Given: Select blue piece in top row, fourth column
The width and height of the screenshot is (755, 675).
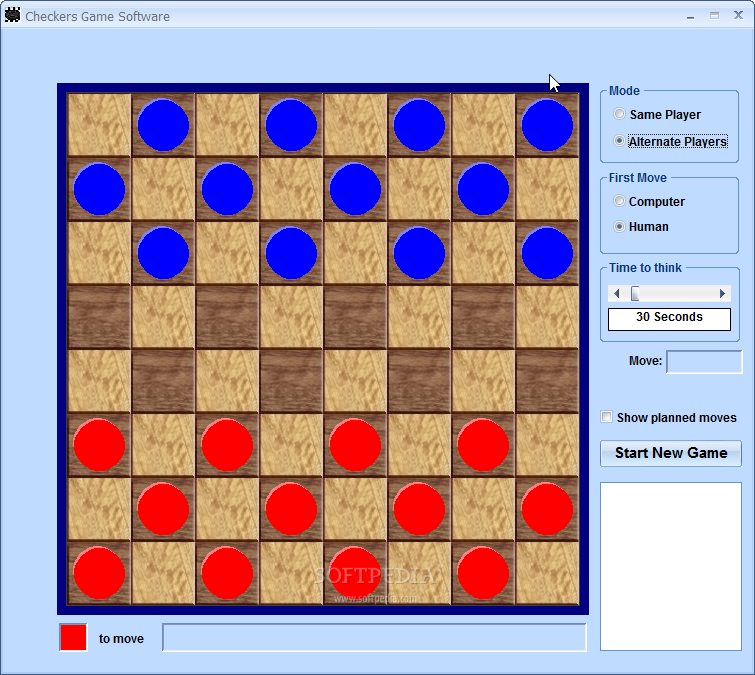Looking at the screenshot, I should (x=291, y=125).
